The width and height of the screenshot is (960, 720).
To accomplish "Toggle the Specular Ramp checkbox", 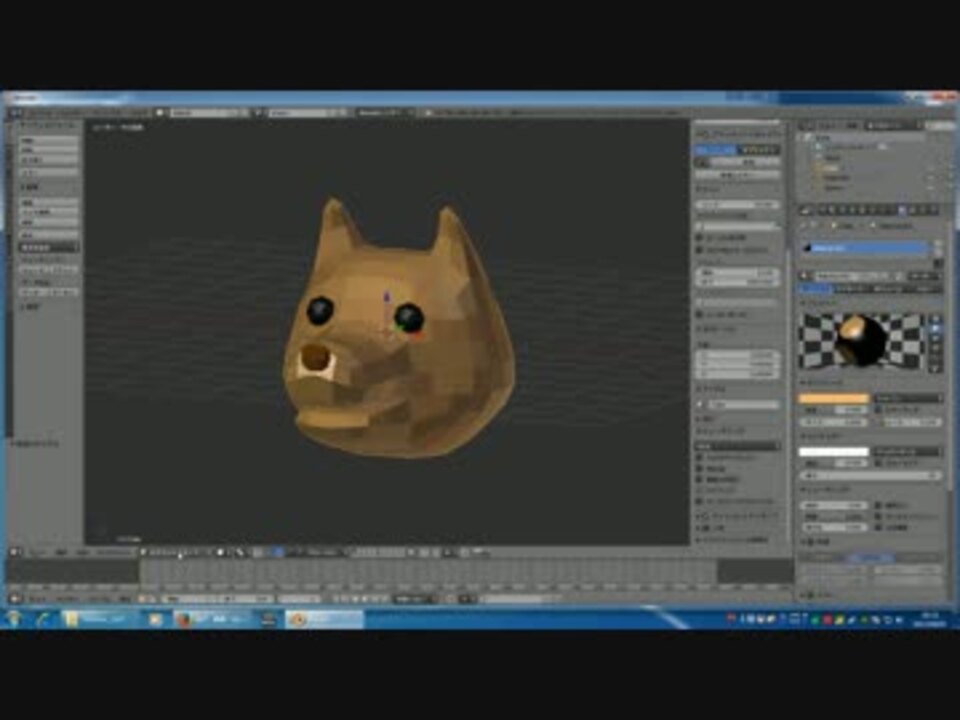I will [879, 463].
